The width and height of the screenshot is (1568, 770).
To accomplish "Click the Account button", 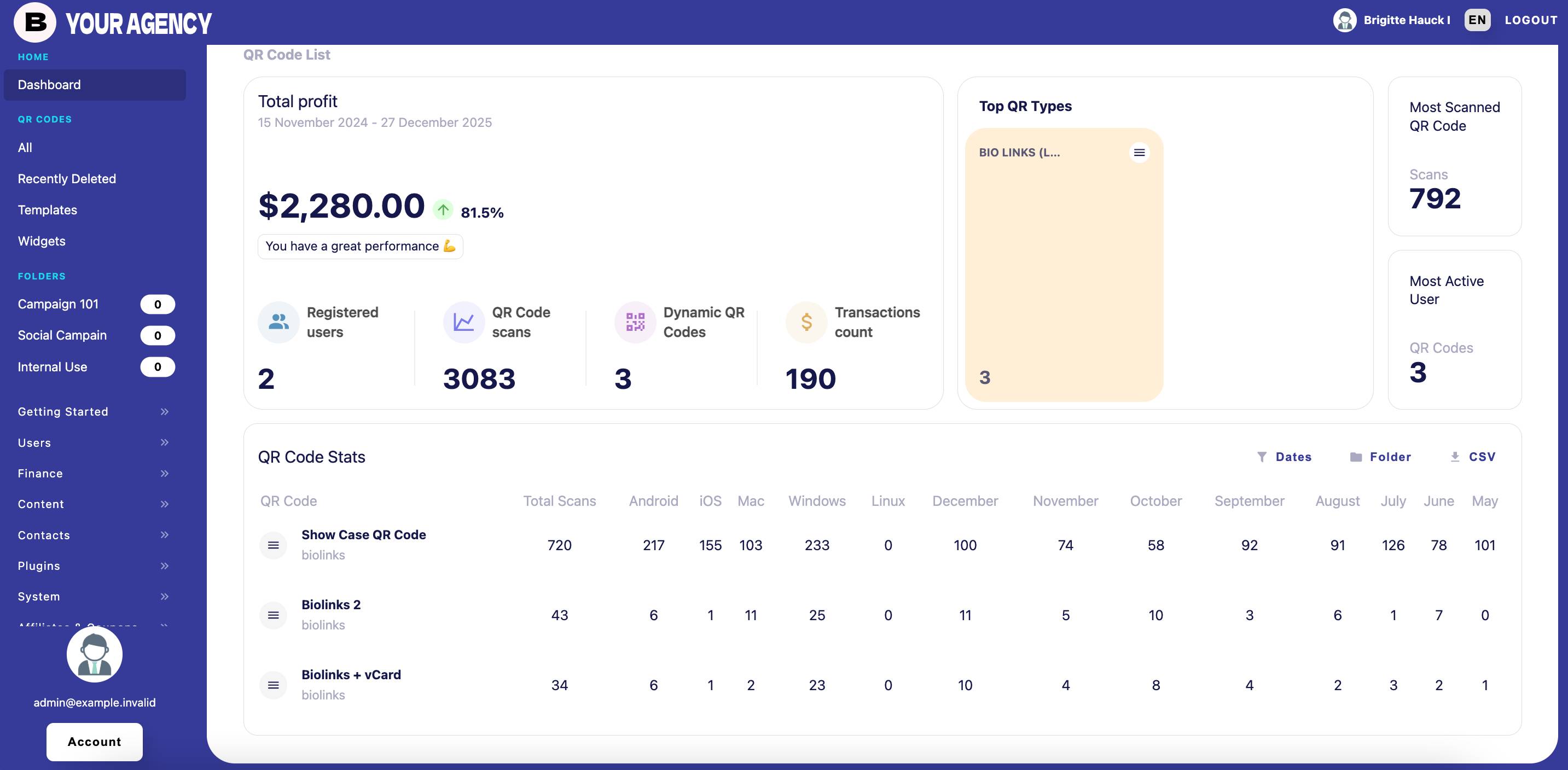I will (x=94, y=742).
